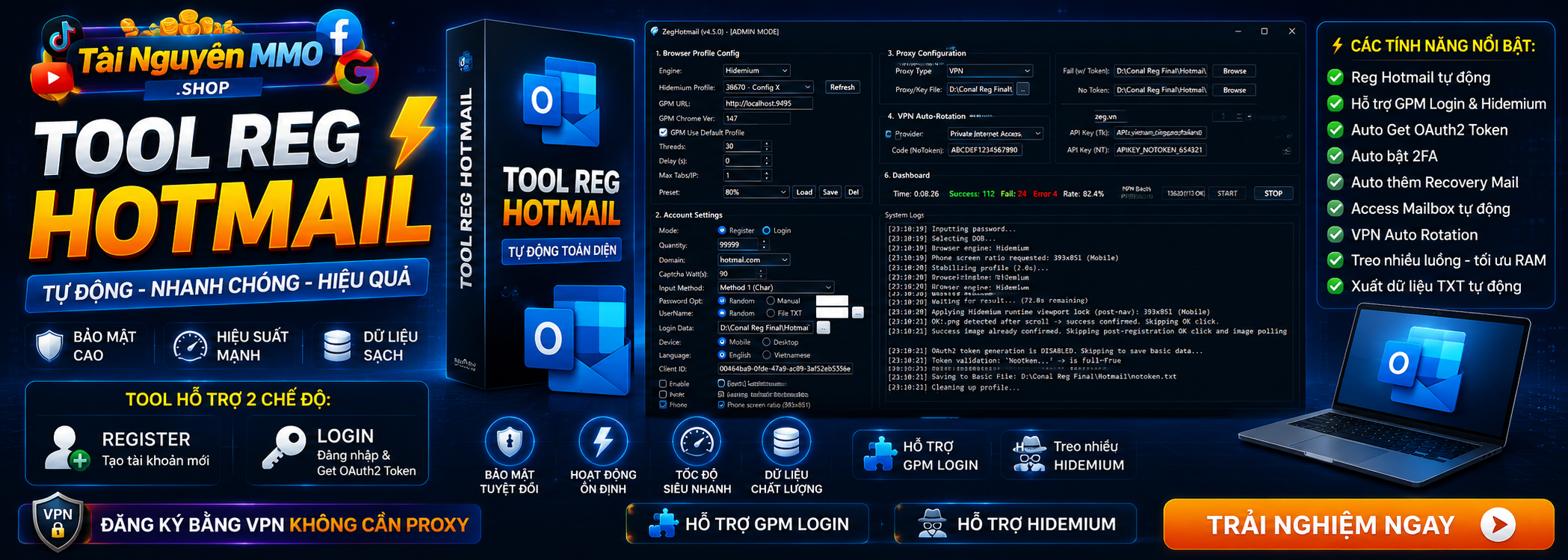Image resolution: width=1568 pixels, height=560 pixels.
Task: Select the Mobile device radio button
Action: click(x=722, y=342)
